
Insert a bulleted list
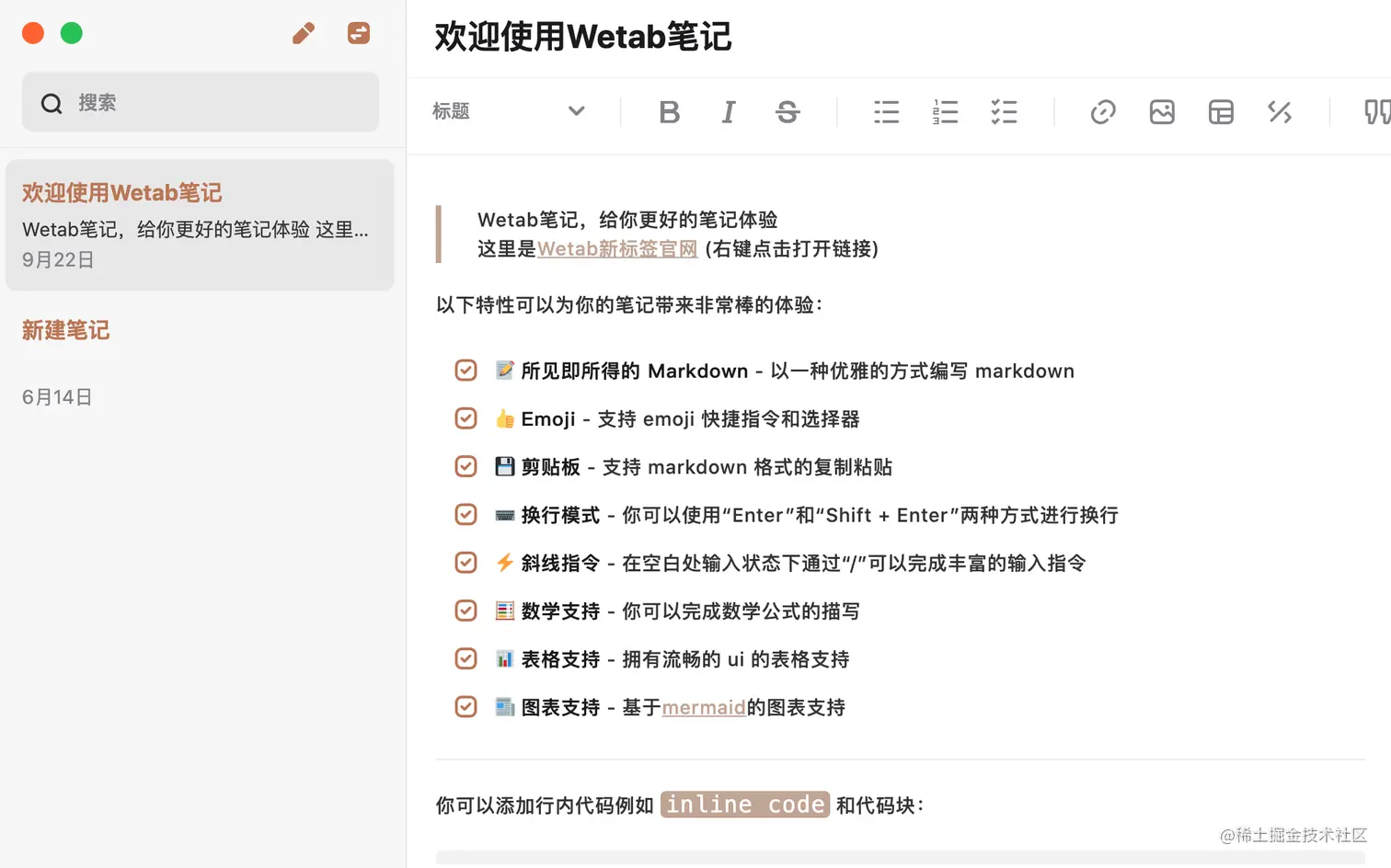(x=887, y=112)
